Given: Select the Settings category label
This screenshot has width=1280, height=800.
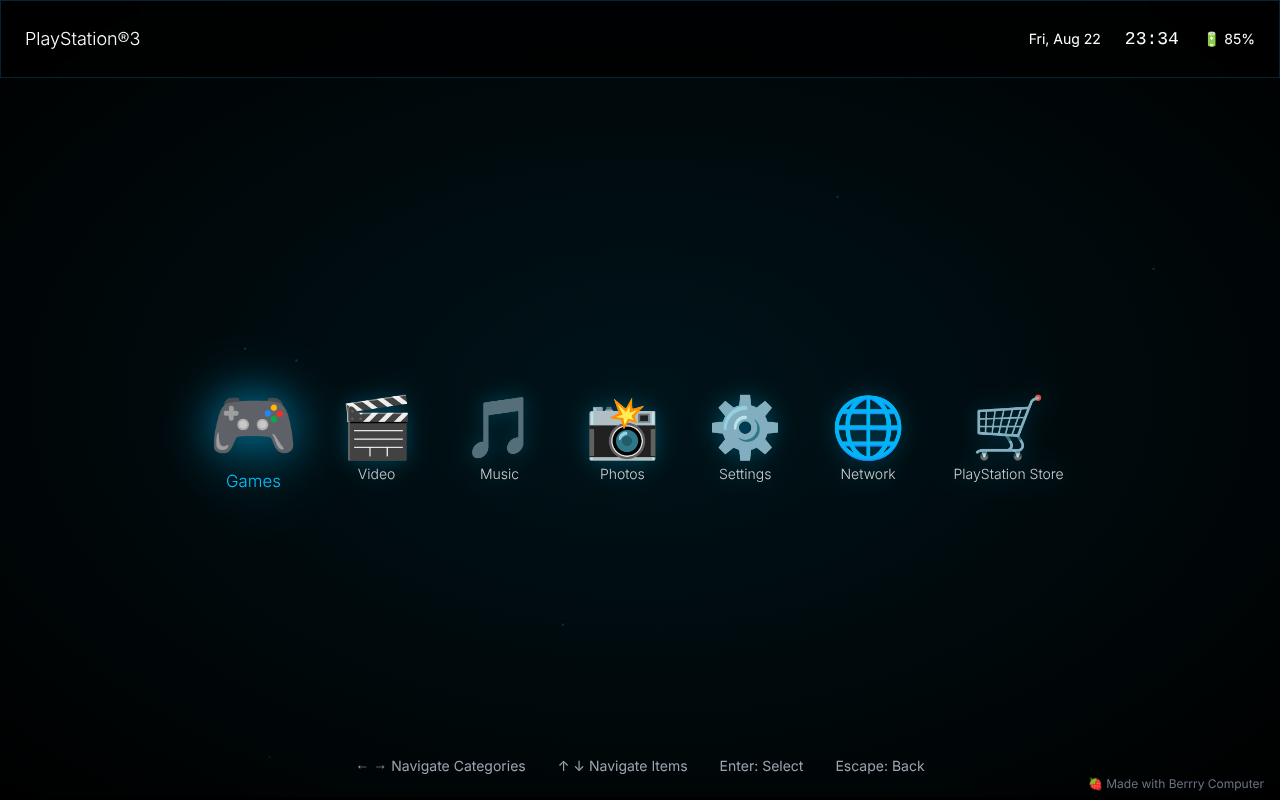Looking at the screenshot, I should (x=745, y=474).
